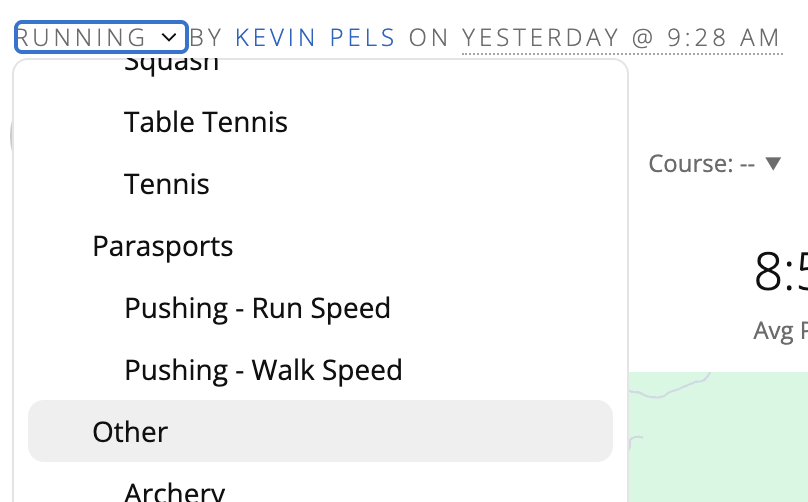Open Kevin Pels profile link
Image resolution: width=808 pixels, height=502 pixels.
click(x=315, y=38)
